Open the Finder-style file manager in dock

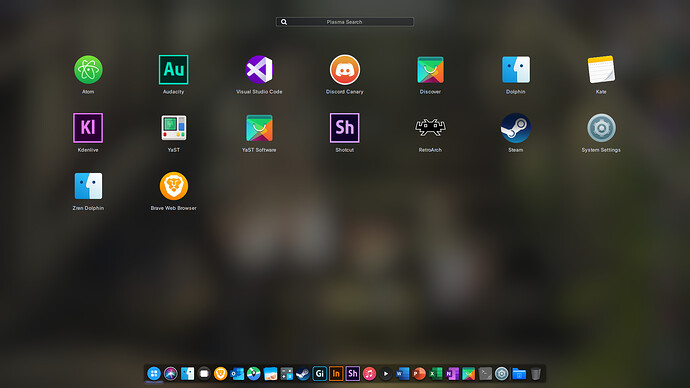tap(187, 374)
